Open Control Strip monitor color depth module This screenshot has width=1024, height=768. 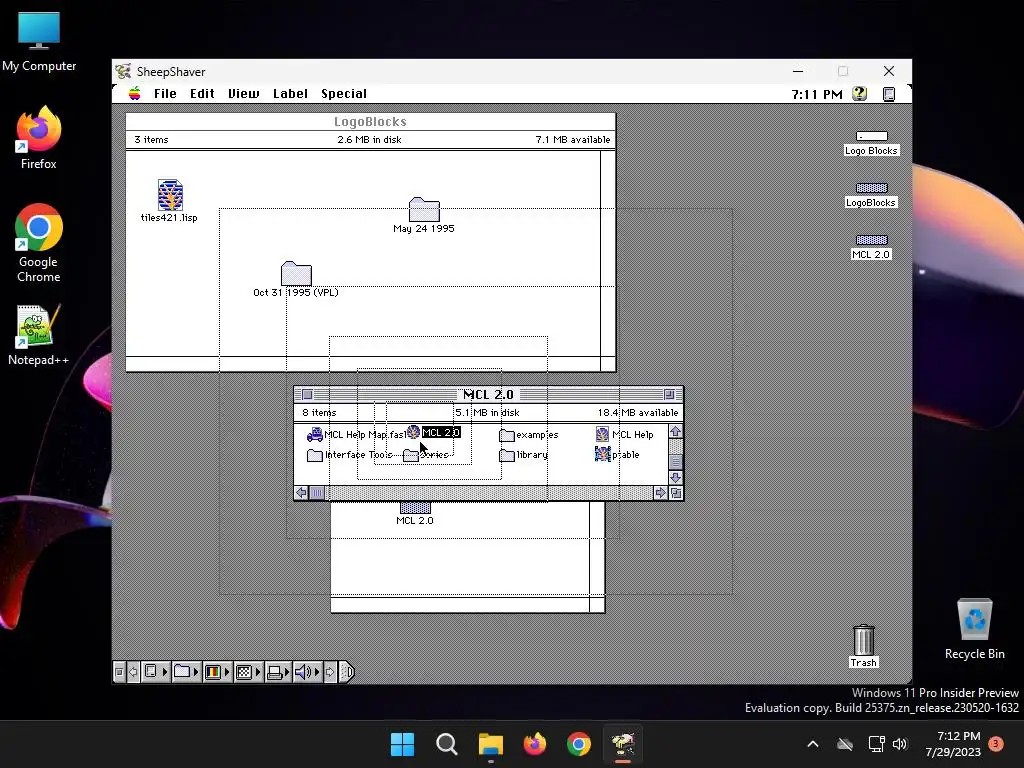click(x=217, y=671)
